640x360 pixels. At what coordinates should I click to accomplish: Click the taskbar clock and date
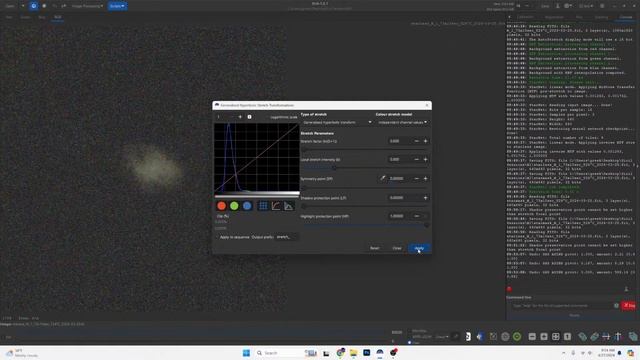[x=608, y=353]
